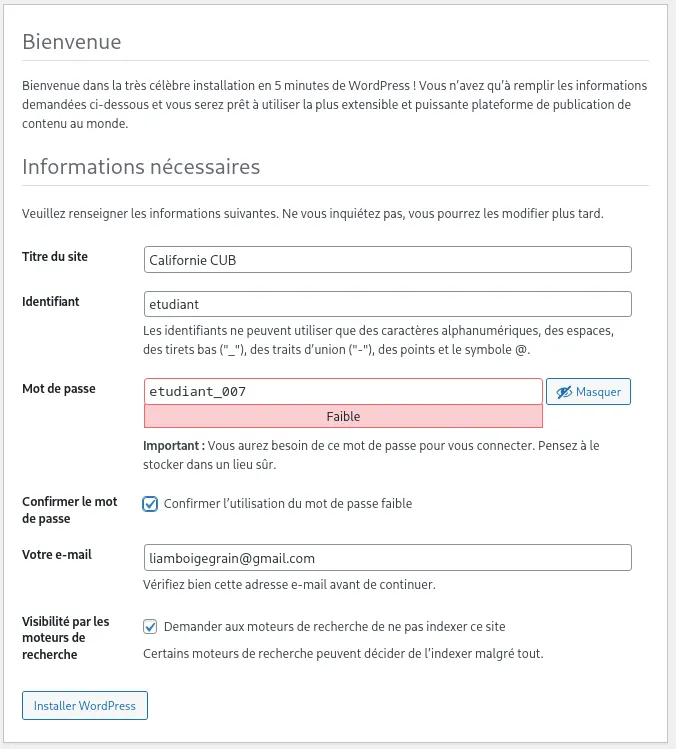Image resolution: width=676 pixels, height=749 pixels.
Task: Click the "Bienvenue" heading
Action: 72,42
